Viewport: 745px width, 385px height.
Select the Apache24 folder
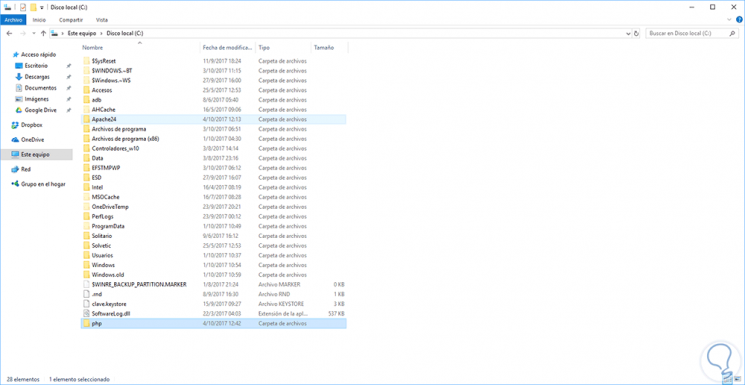214,119
